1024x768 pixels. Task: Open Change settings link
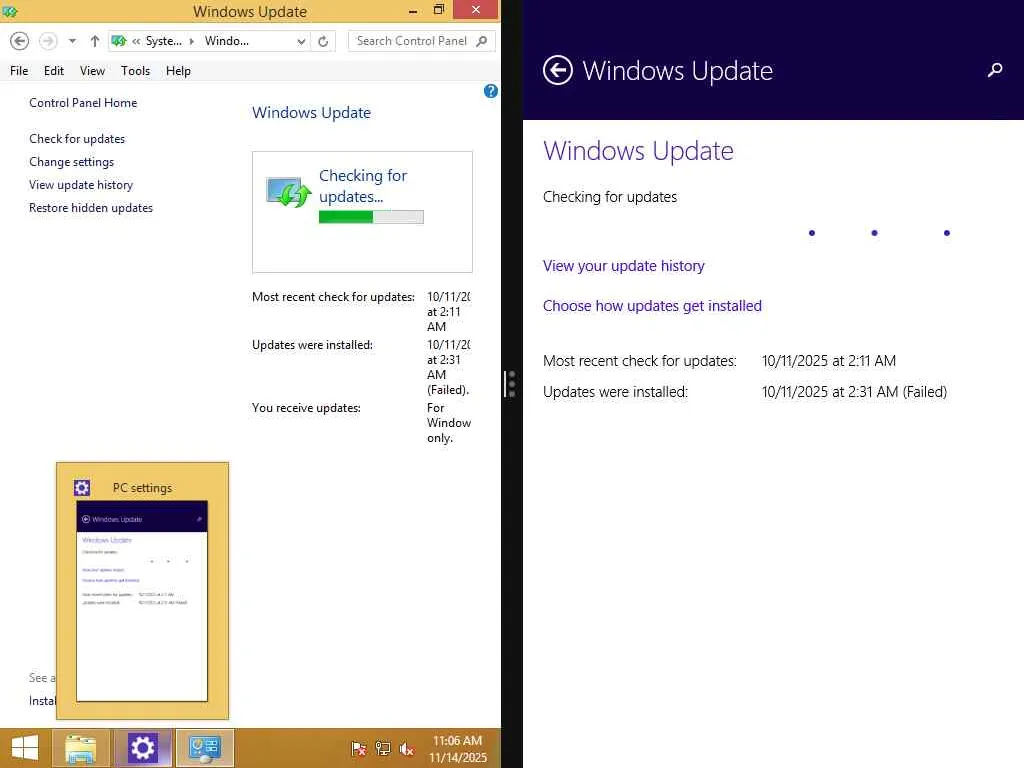click(71, 161)
